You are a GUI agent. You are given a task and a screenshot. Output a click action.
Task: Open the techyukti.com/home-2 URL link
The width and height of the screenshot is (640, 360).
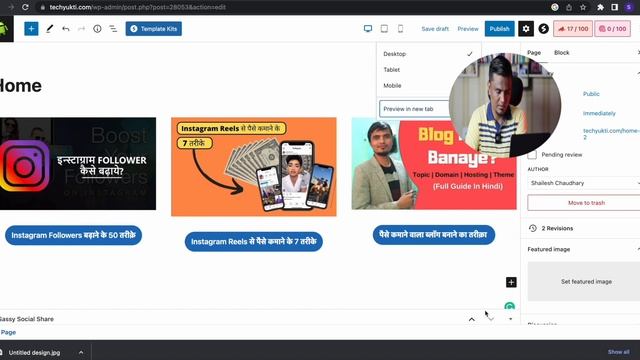[x=611, y=134]
